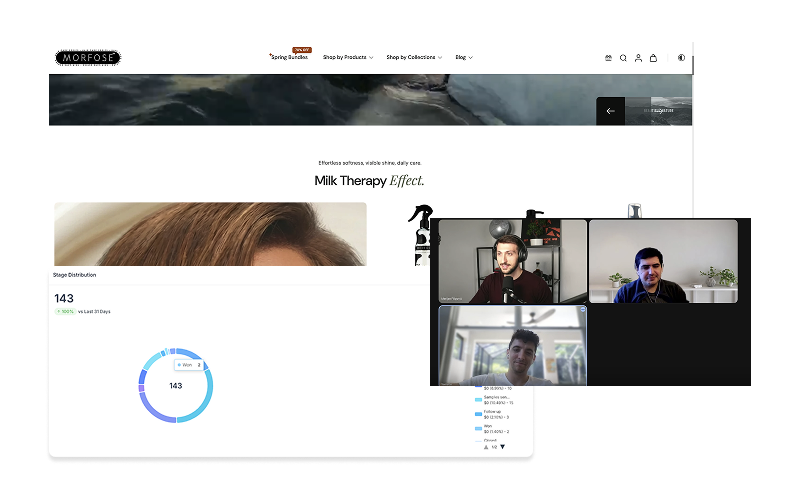Open the store/gift icon in header
Image resolution: width=800 pixels, height=498 pixels.
[x=608, y=58]
